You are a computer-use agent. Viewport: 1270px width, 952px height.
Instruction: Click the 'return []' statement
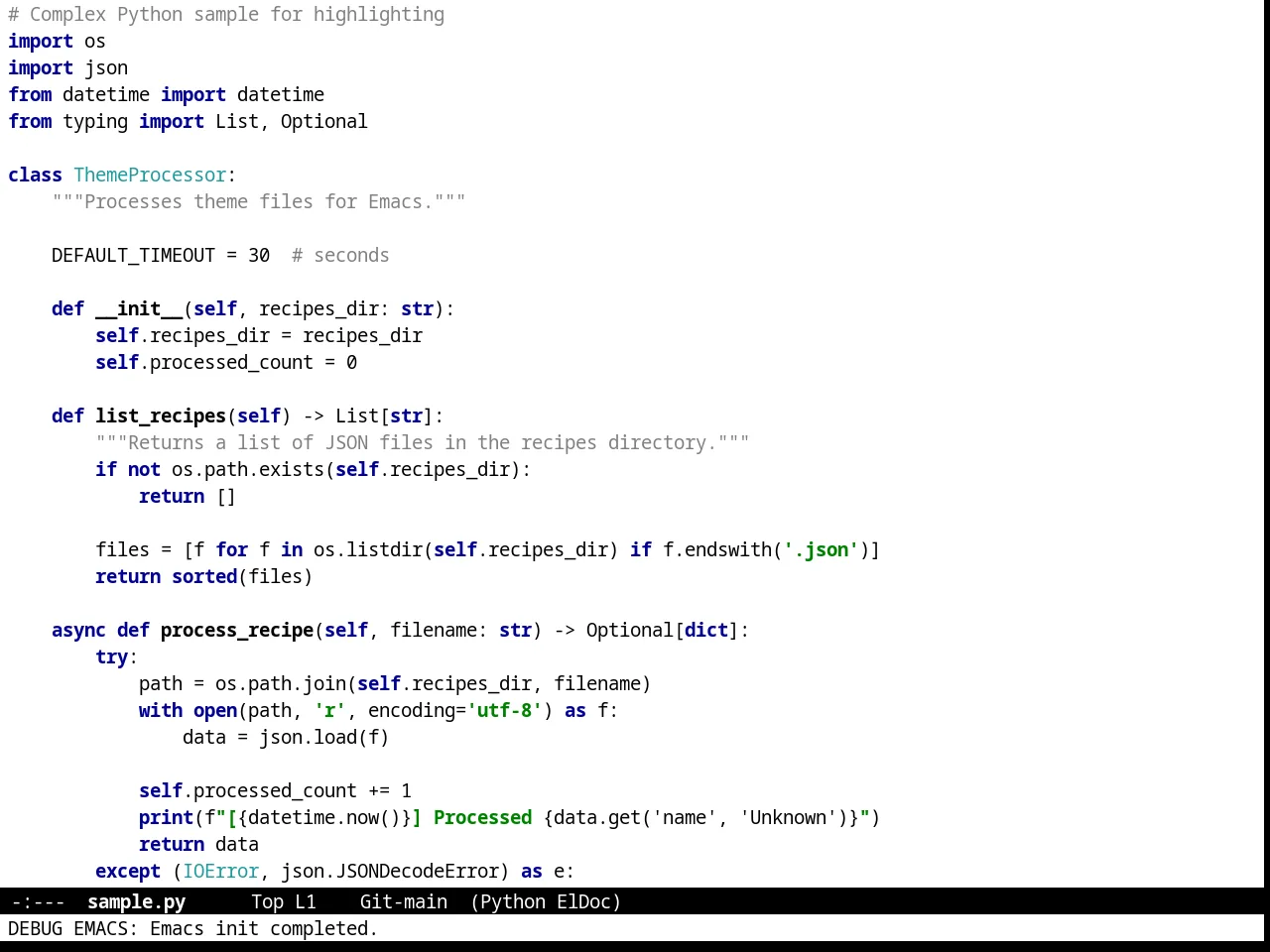(x=188, y=496)
